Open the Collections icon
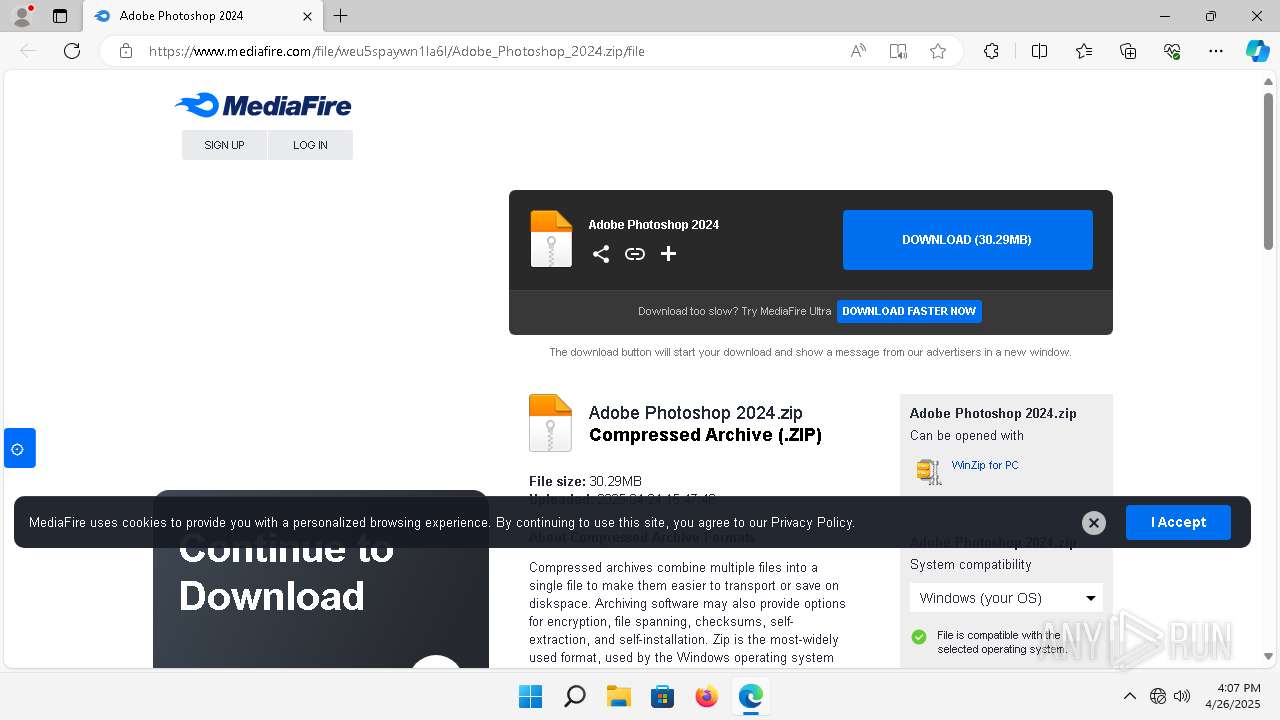 point(1128,51)
